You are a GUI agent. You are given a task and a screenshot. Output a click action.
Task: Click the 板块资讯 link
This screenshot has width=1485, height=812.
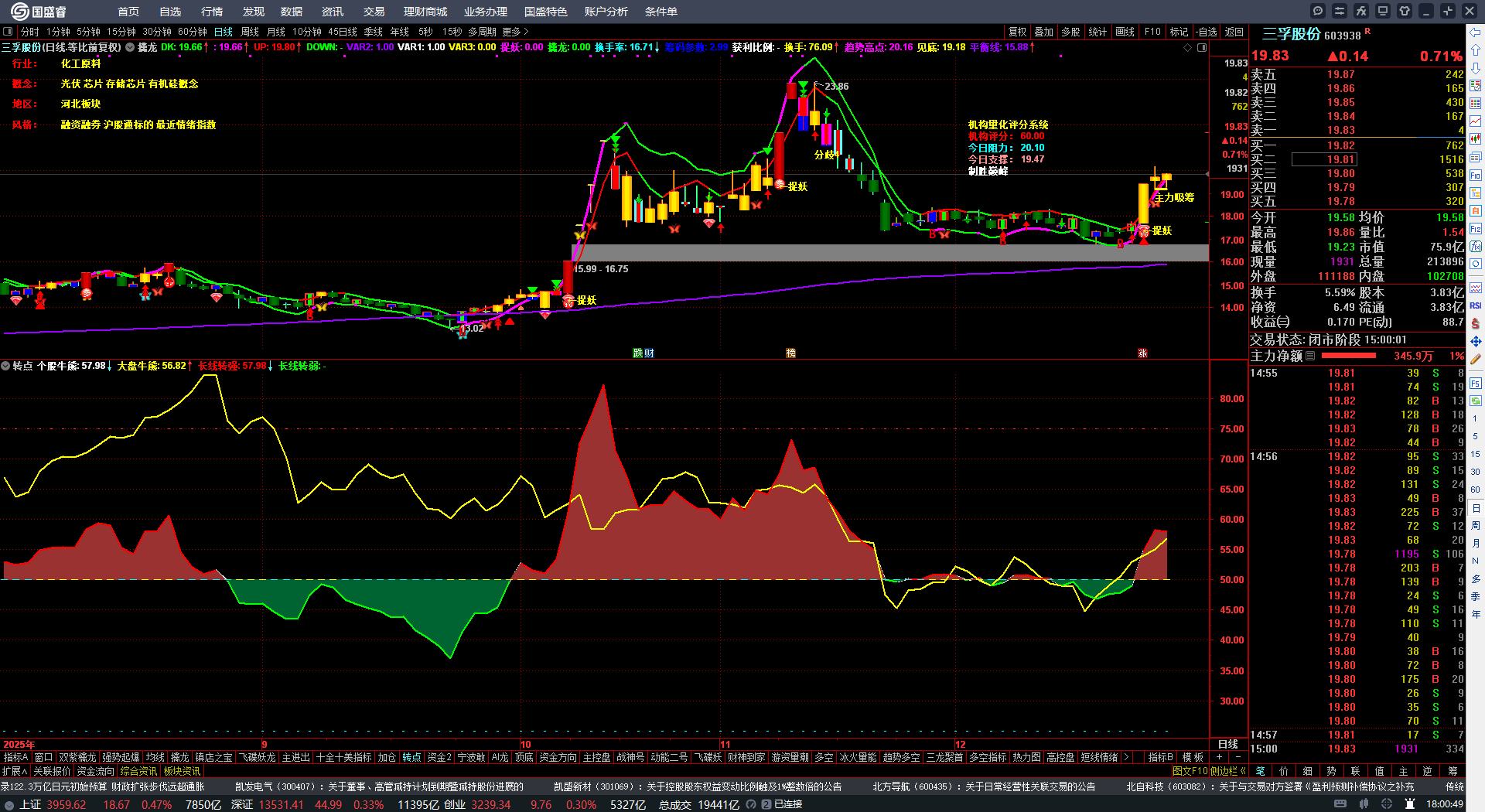(182, 771)
